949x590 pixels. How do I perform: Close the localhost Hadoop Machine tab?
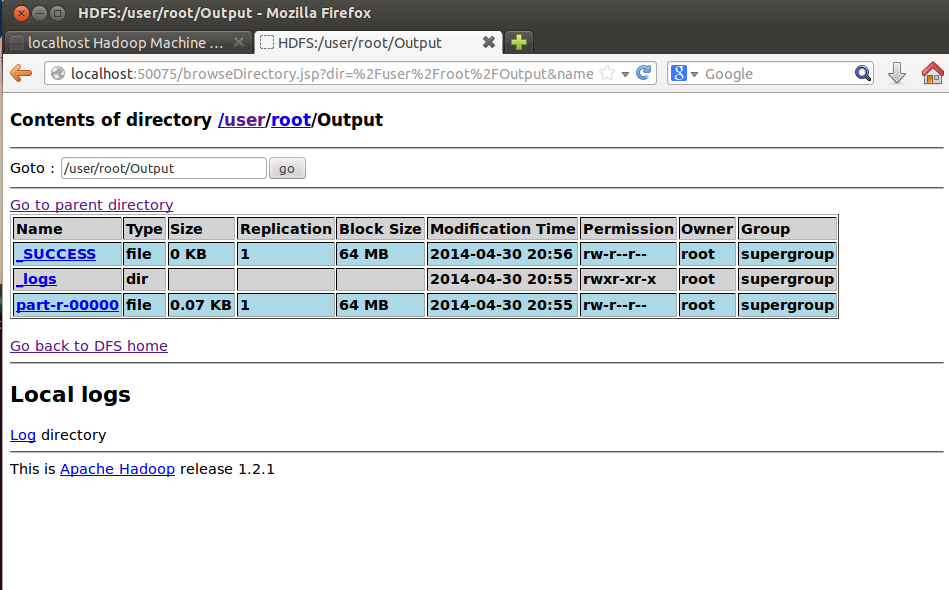[x=239, y=42]
